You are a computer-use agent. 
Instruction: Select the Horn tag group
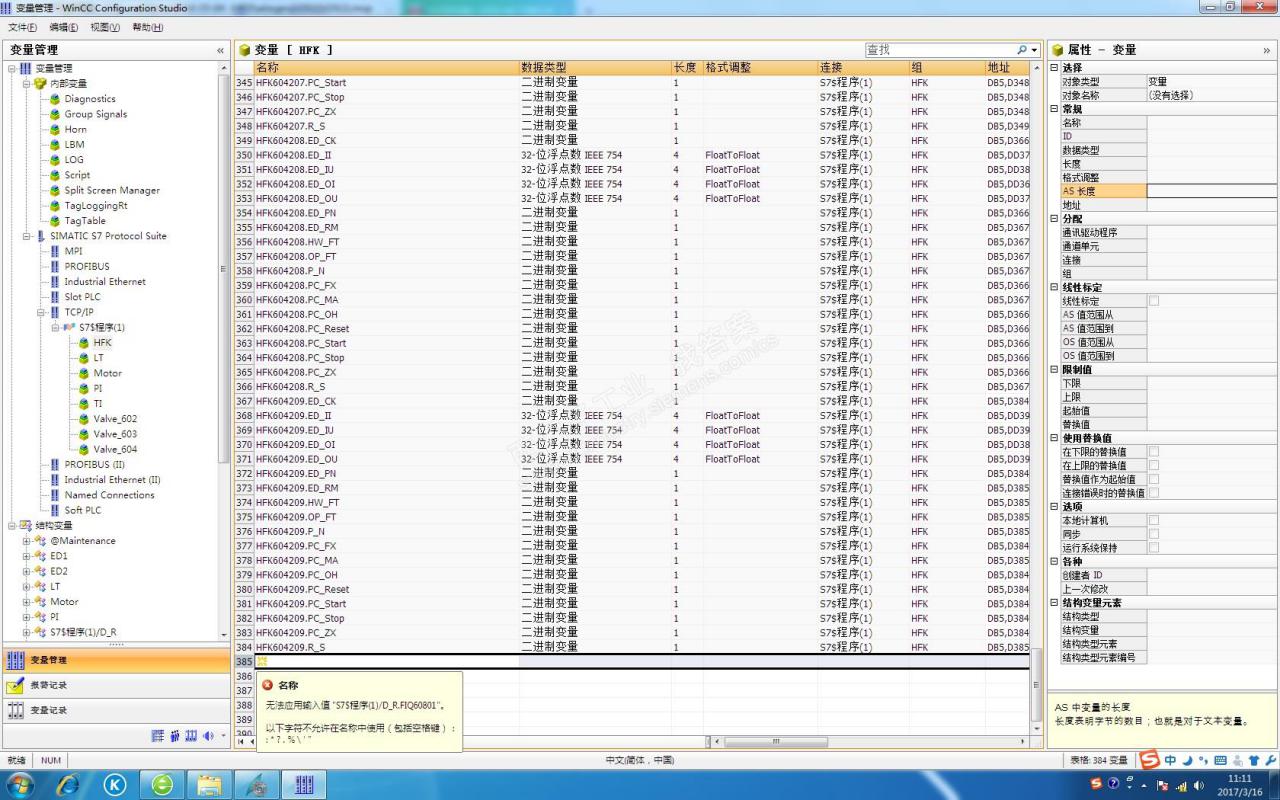[75, 129]
